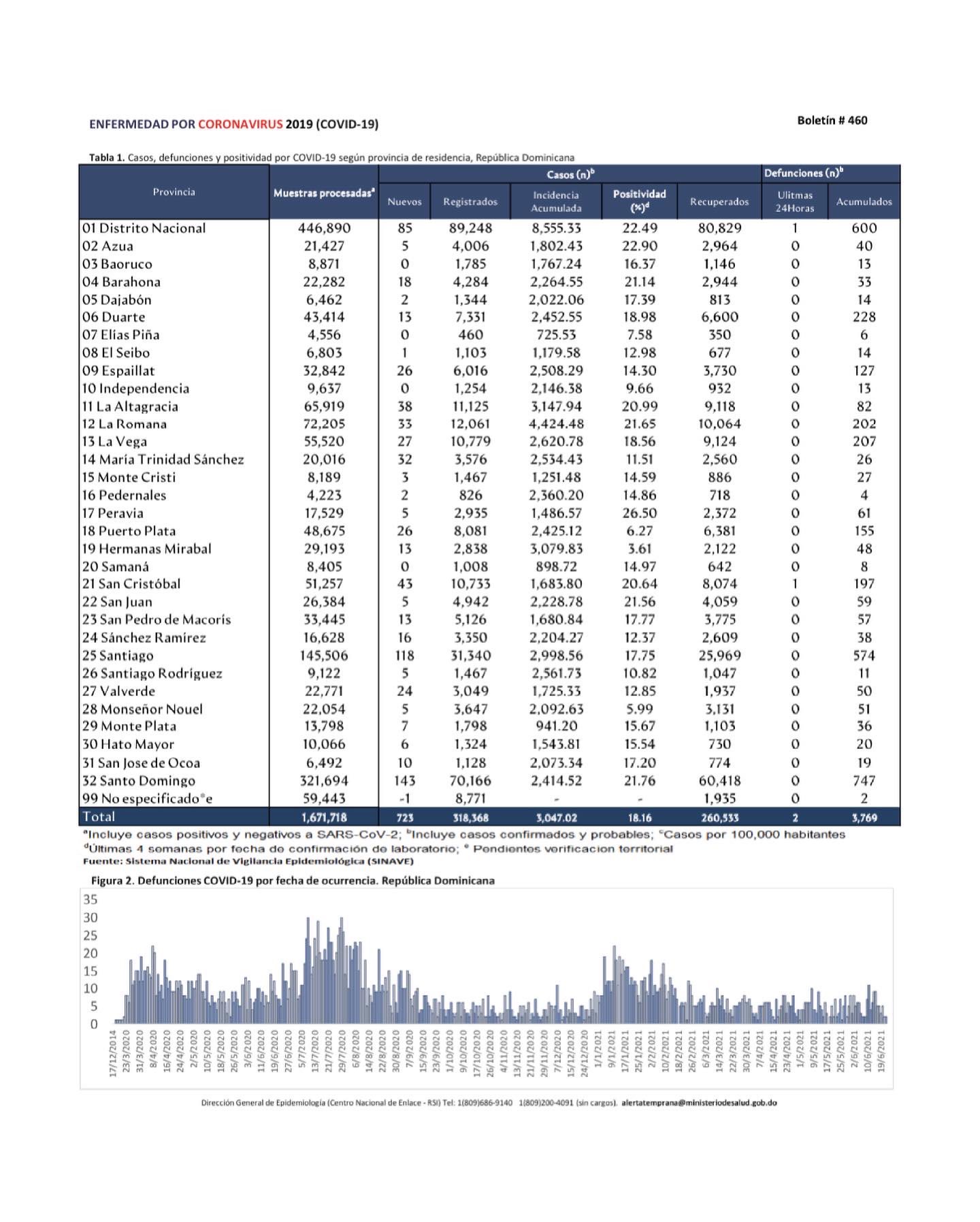Click total deaths value '3,769'
Viewport: 980px width, 1222px height.
864,818
